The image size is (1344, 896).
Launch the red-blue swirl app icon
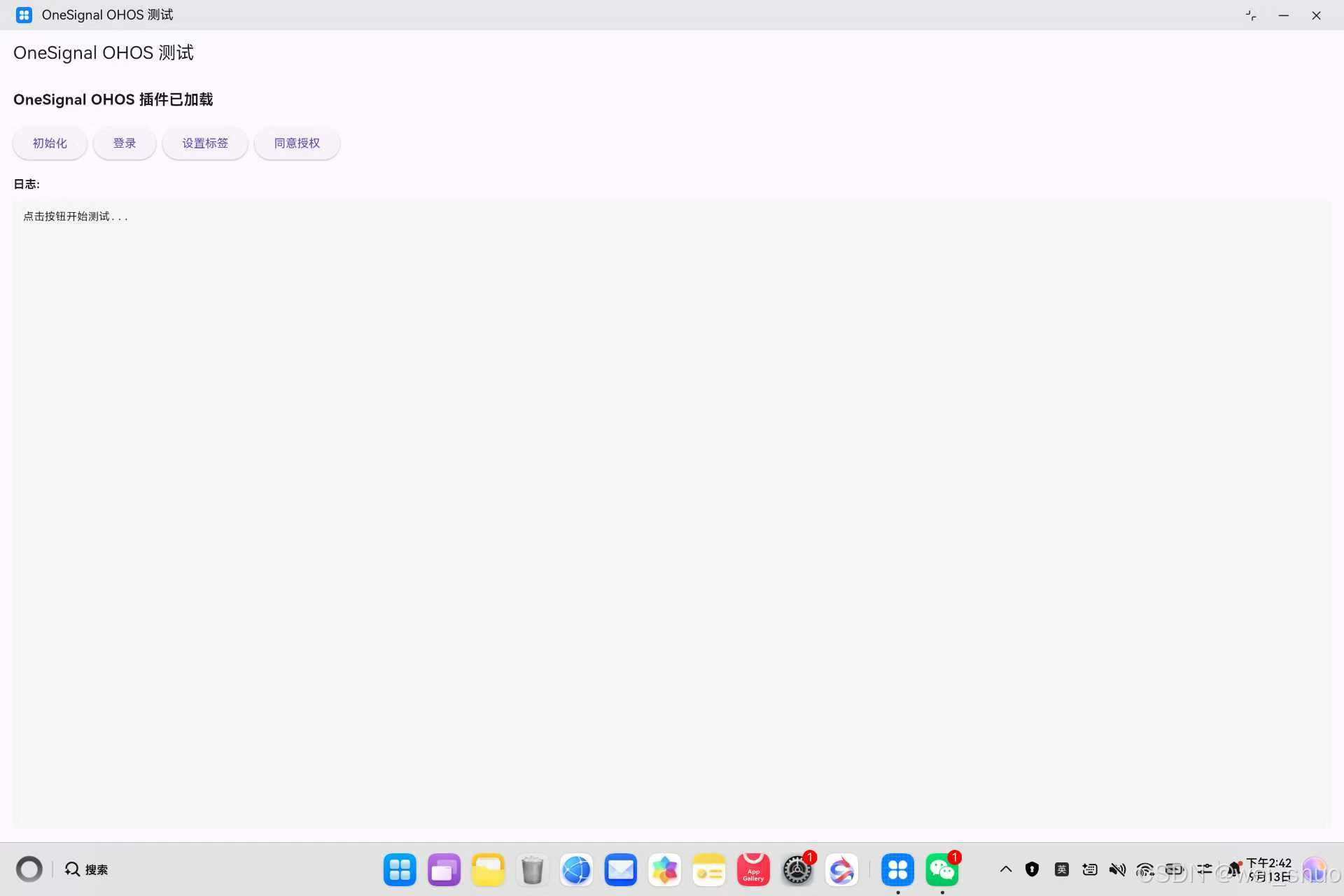pos(841,870)
